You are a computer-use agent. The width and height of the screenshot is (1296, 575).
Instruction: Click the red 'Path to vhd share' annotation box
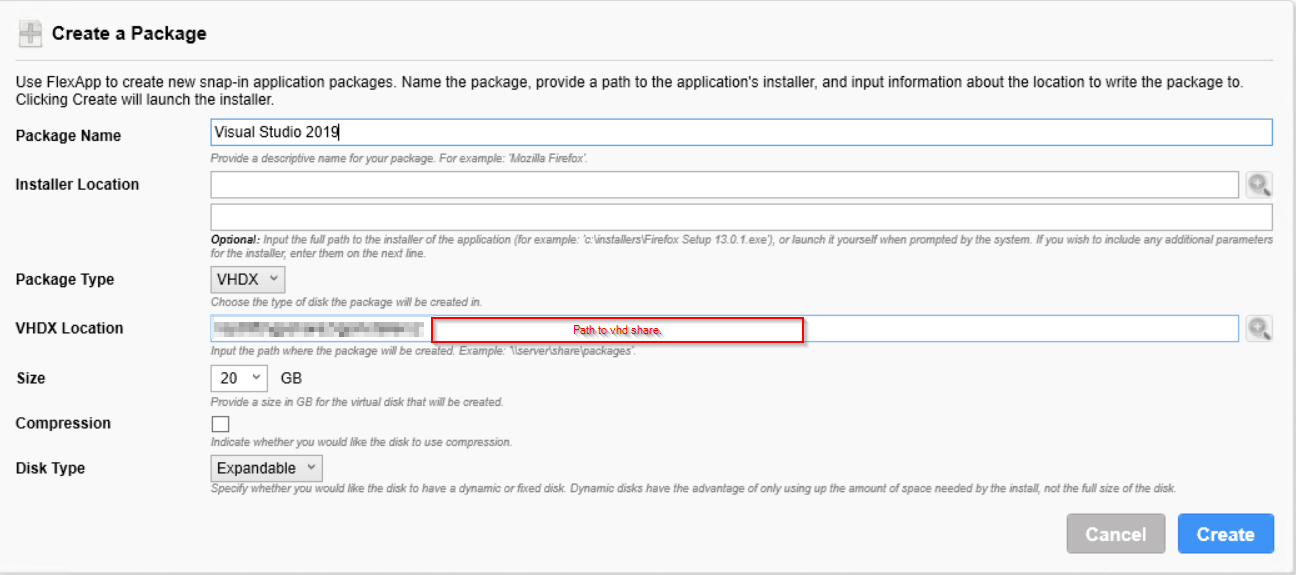618,330
